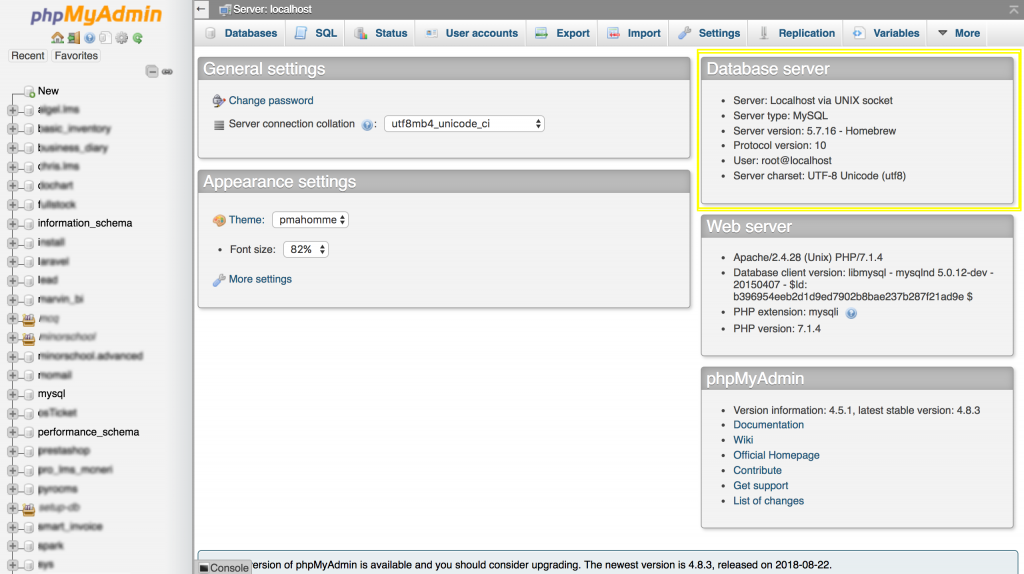Open the Settings tab
Screen dimensions: 1024x574
point(709,33)
